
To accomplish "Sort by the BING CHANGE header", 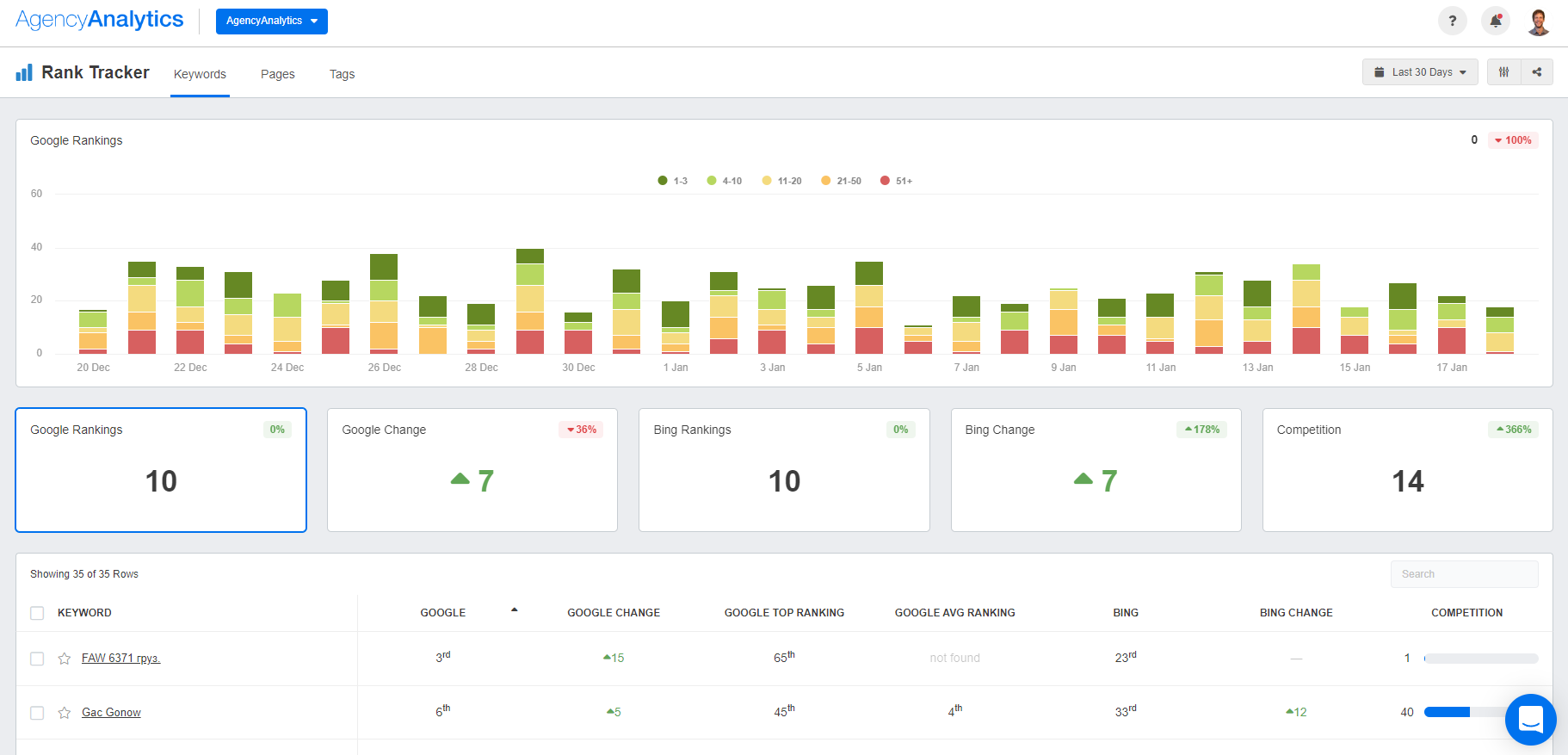I will [x=1296, y=613].
